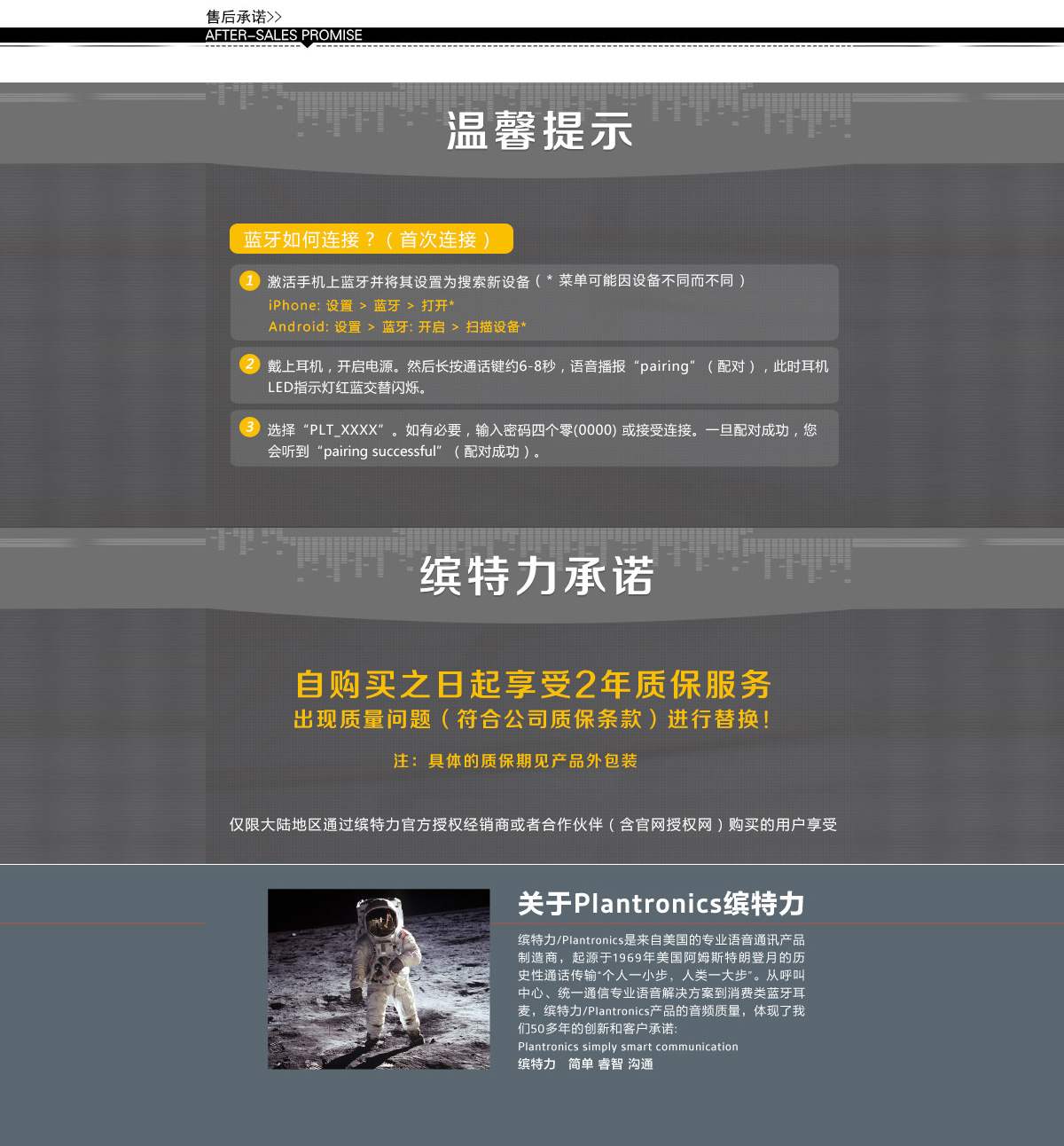
Task: Click the 选择 PLT_XXXX instruction line
Action: coord(543,430)
